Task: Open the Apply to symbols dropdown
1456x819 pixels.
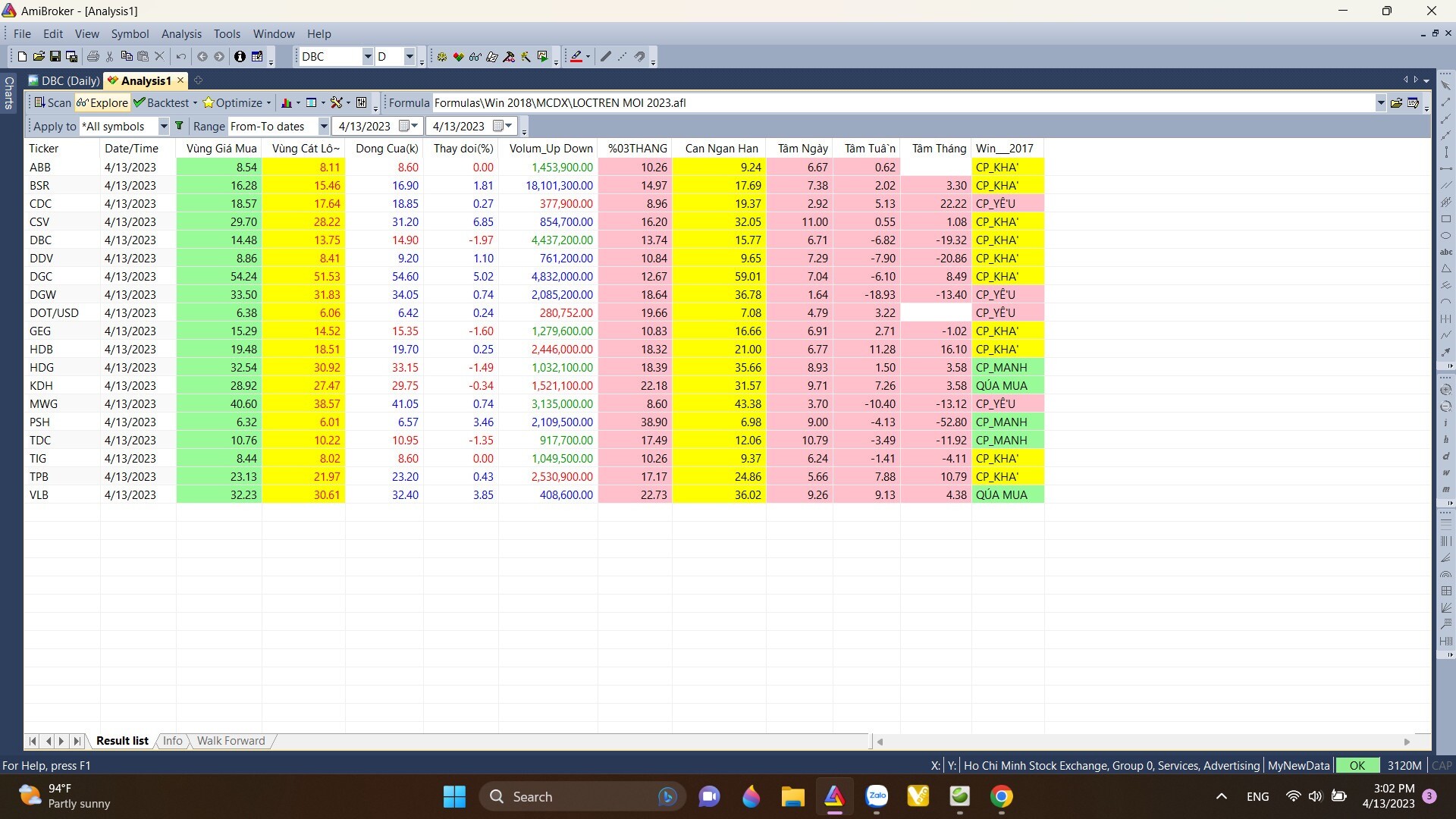Action: tap(163, 127)
